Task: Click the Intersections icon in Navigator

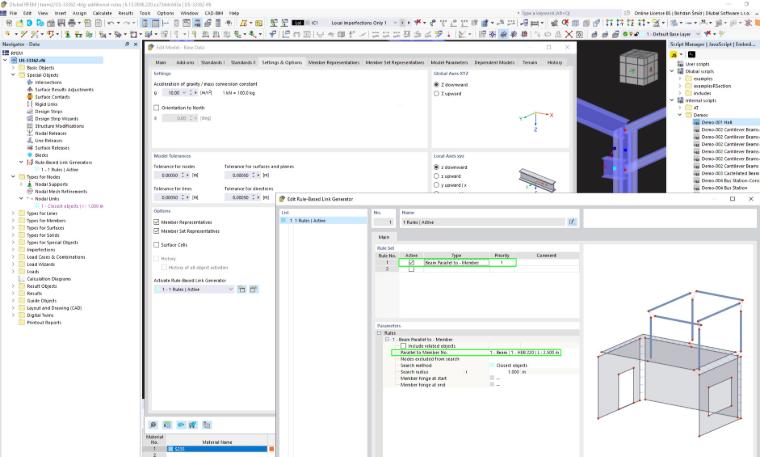Action: (x=30, y=82)
